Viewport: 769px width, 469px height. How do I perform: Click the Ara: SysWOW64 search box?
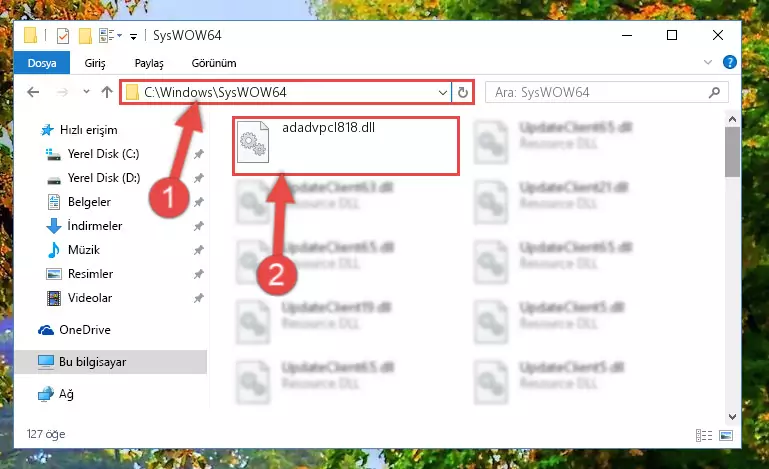[606, 92]
